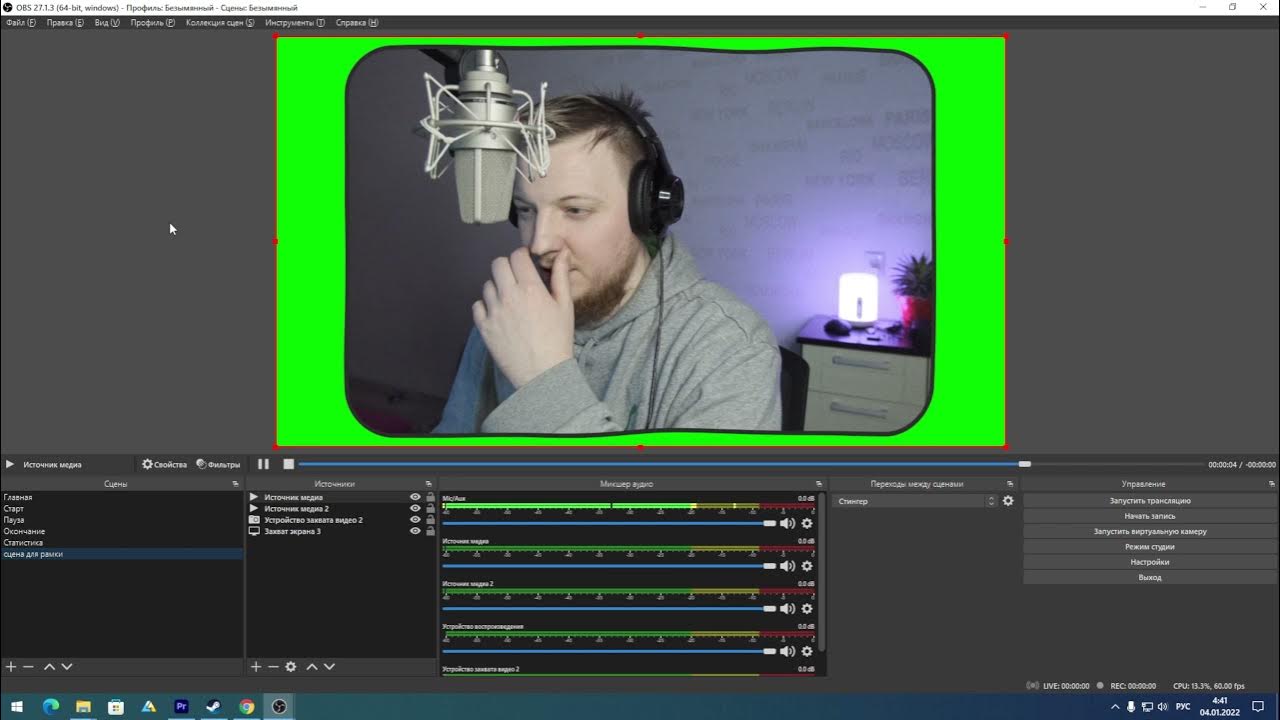This screenshot has width=1280, height=720.
Task: Open the Профиль menu
Action: click(x=153, y=22)
